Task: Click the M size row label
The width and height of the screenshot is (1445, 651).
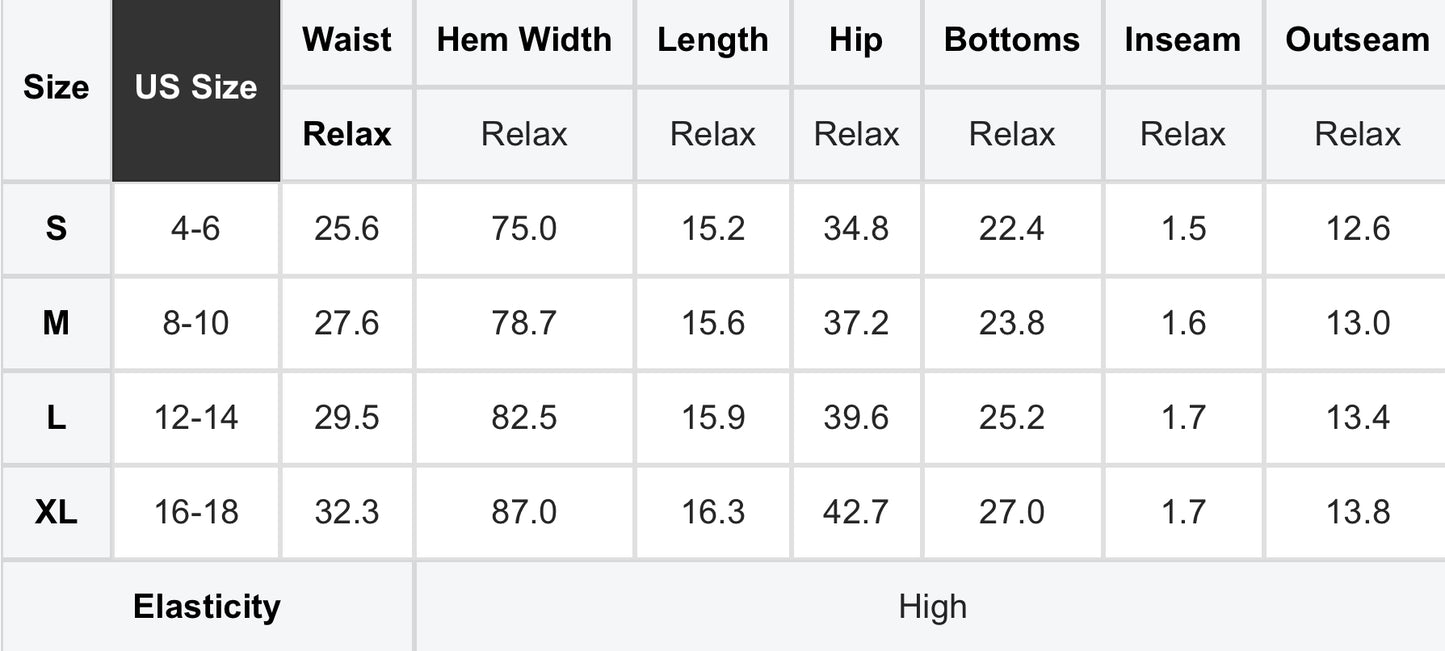Action: coord(56,324)
